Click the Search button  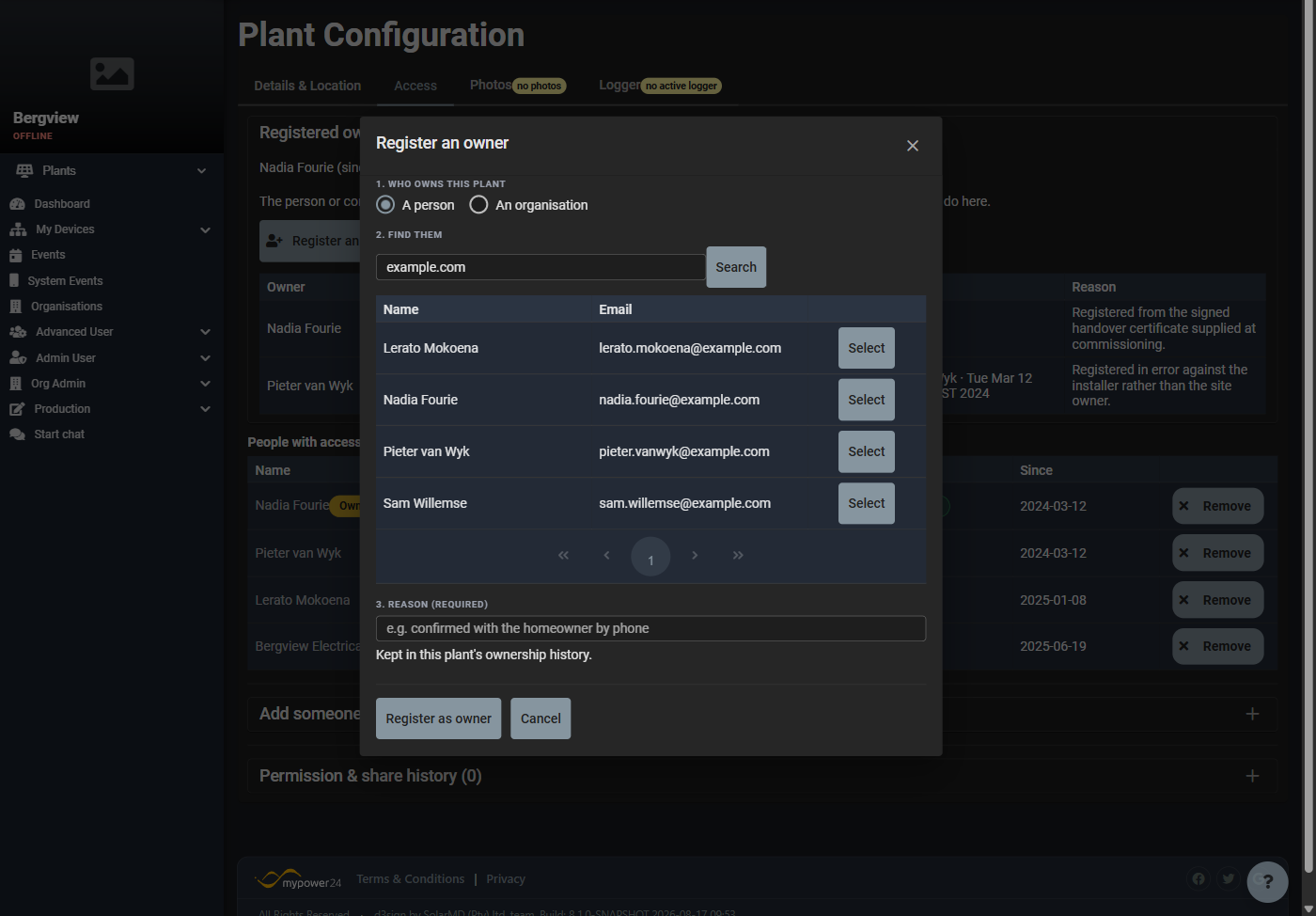coord(736,267)
